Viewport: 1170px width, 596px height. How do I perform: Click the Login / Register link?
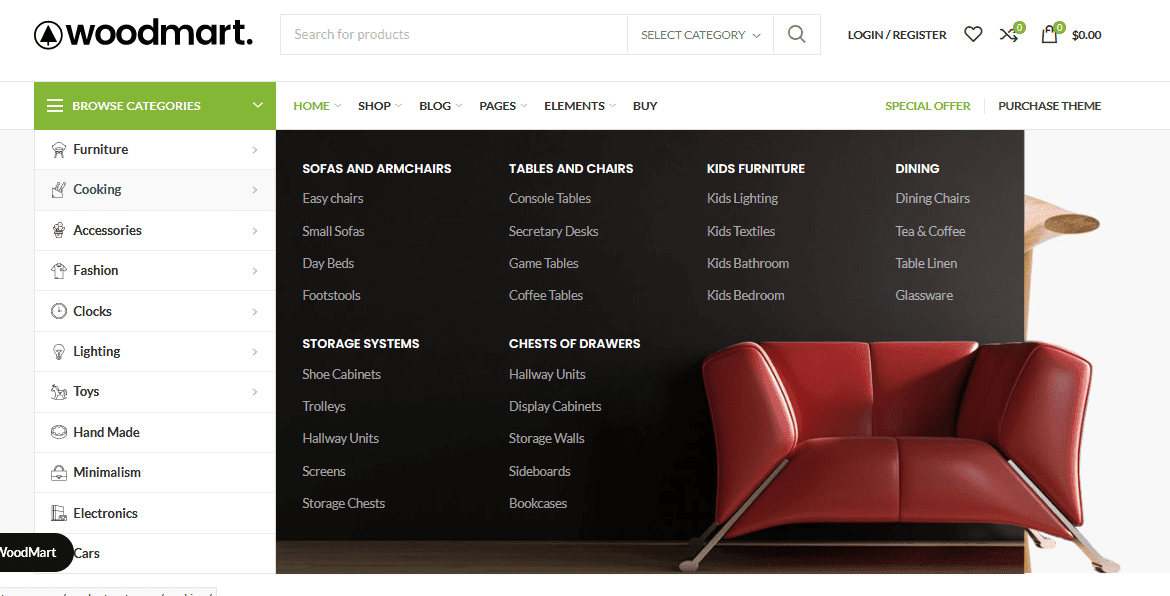point(897,34)
